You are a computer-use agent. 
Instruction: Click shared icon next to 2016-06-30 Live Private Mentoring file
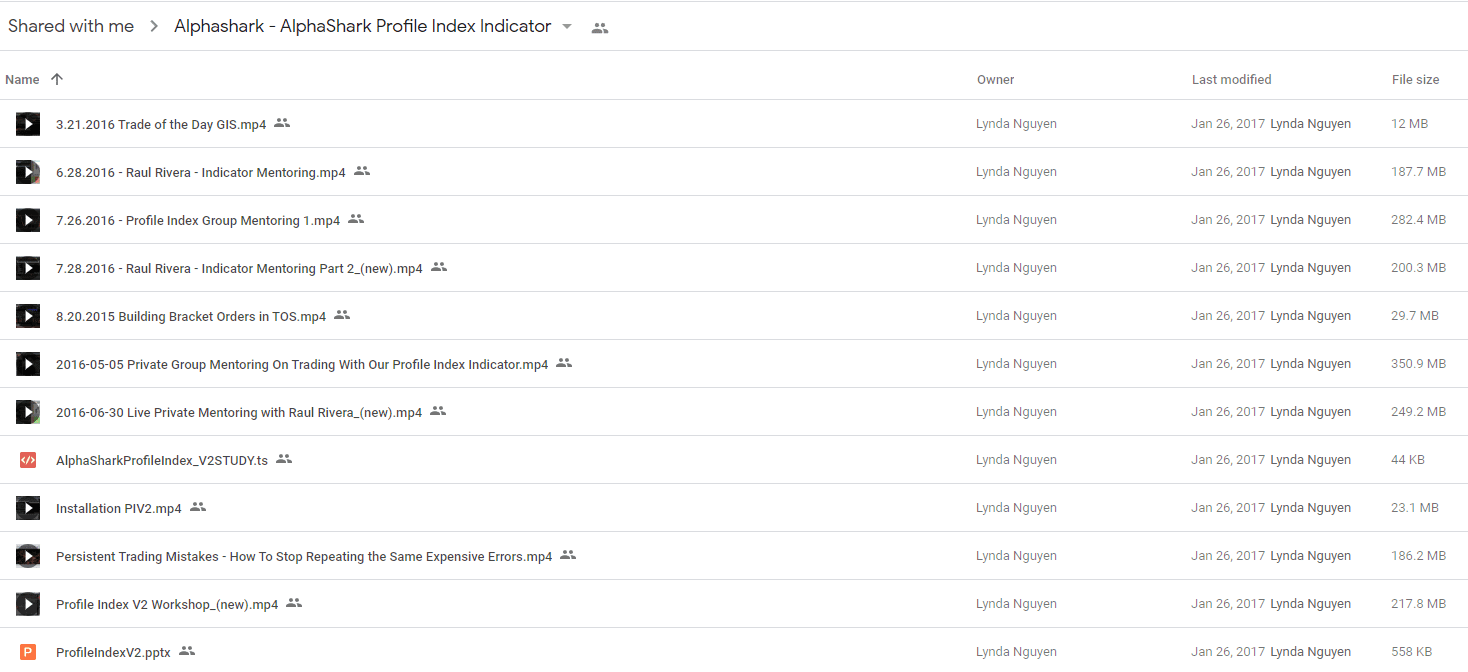438,411
